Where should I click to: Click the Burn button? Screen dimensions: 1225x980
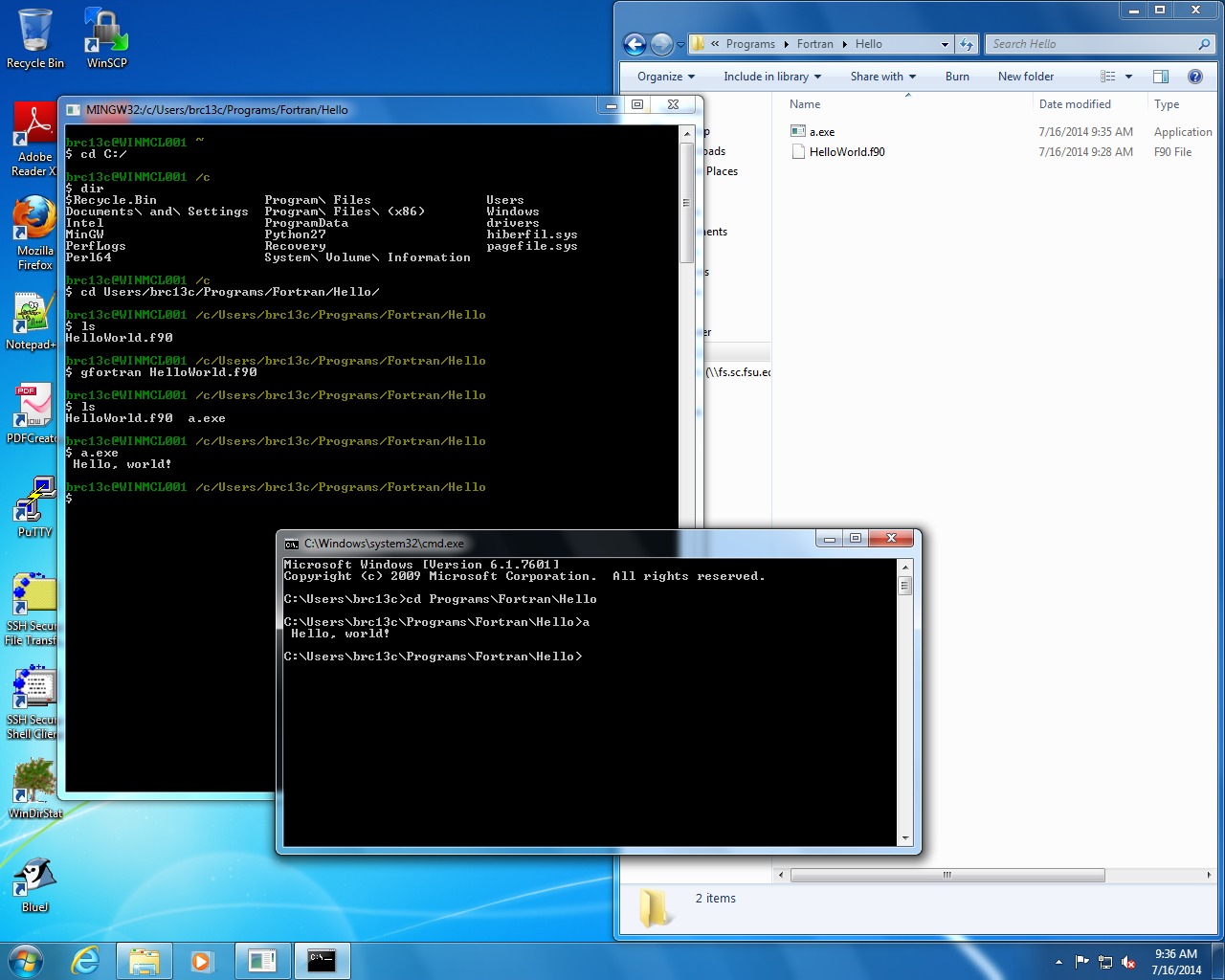[957, 76]
